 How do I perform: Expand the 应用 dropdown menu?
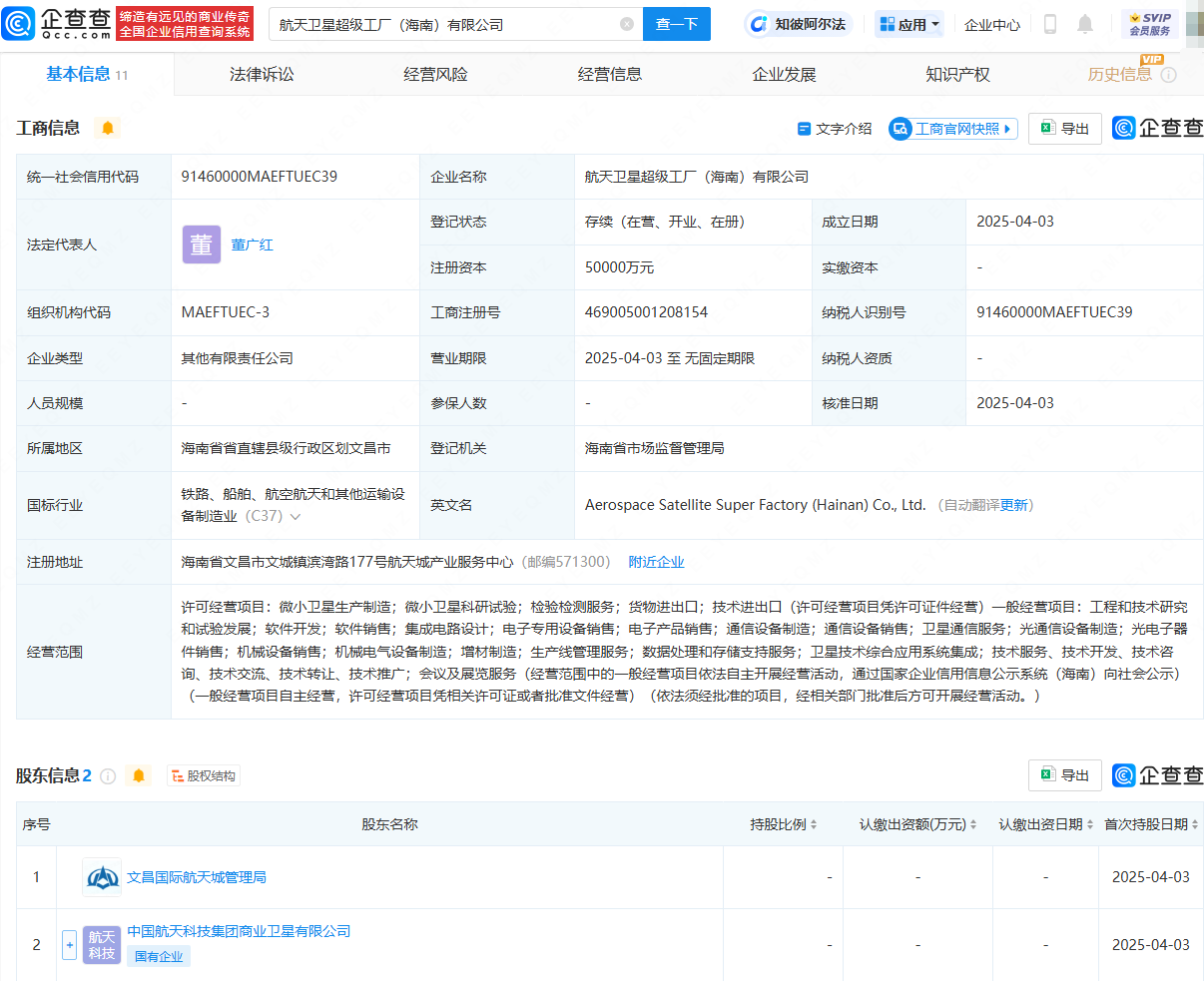[909, 24]
